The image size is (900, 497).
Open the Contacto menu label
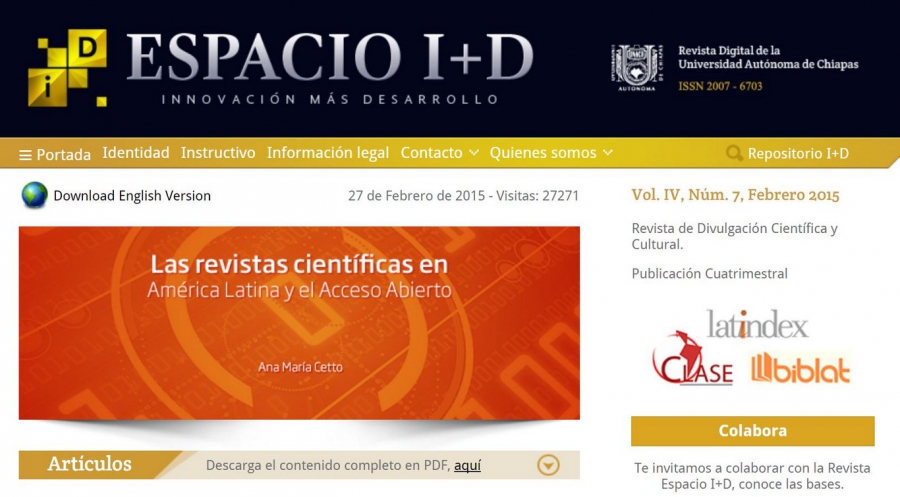pyautogui.click(x=431, y=153)
